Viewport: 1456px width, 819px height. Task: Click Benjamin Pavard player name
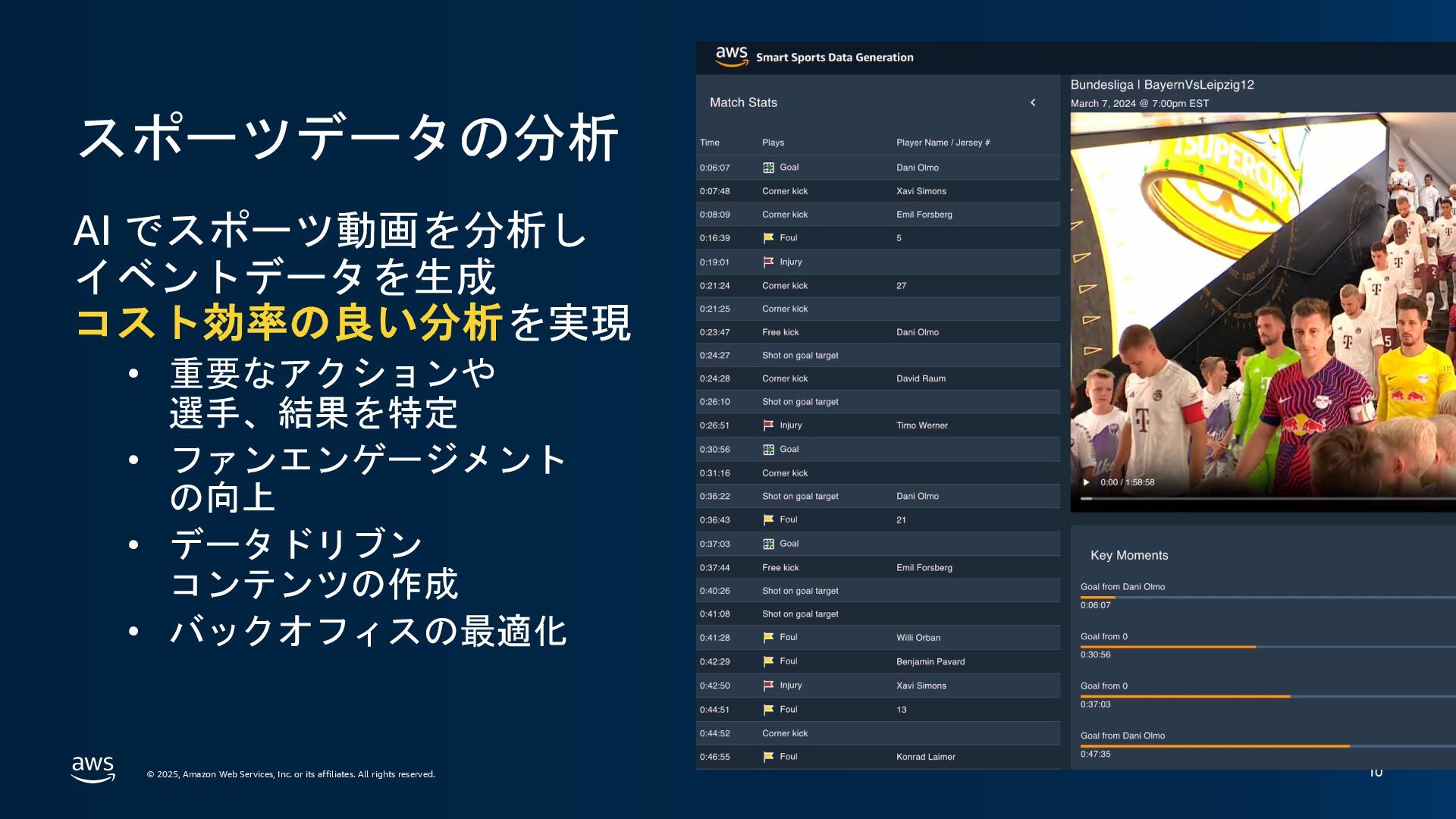pos(930,662)
